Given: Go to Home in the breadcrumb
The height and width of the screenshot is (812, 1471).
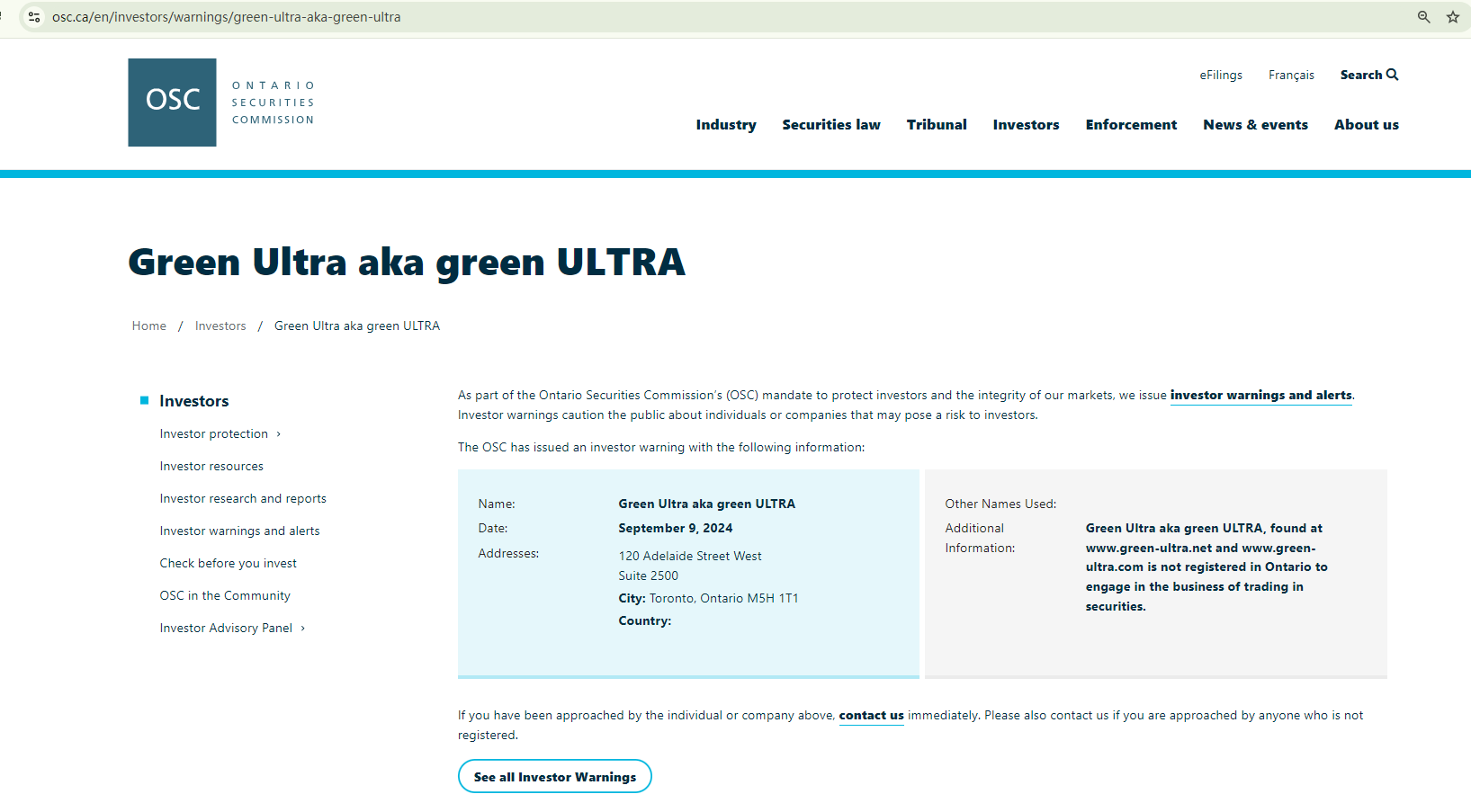Looking at the screenshot, I should coord(149,326).
